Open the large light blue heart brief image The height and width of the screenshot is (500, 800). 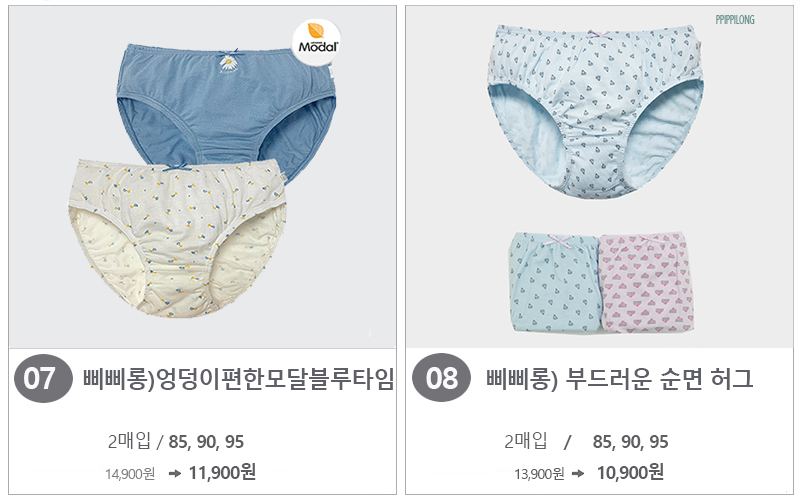(x=595, y=111)
